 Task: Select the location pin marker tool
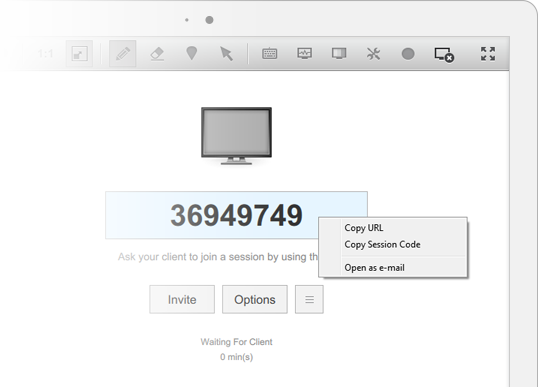point(191,54)
